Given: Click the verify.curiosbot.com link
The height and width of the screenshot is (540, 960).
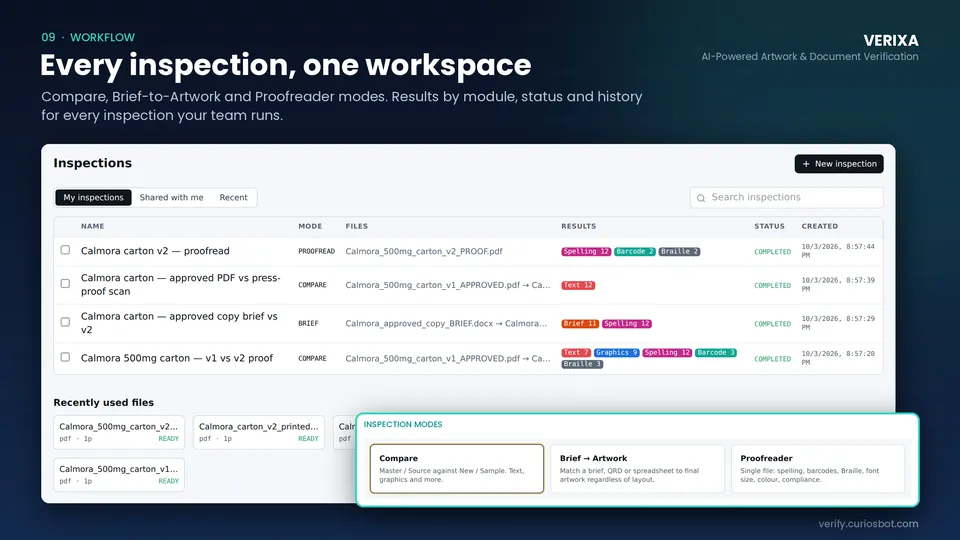Looking at the screenshot, I should (868, 523).
